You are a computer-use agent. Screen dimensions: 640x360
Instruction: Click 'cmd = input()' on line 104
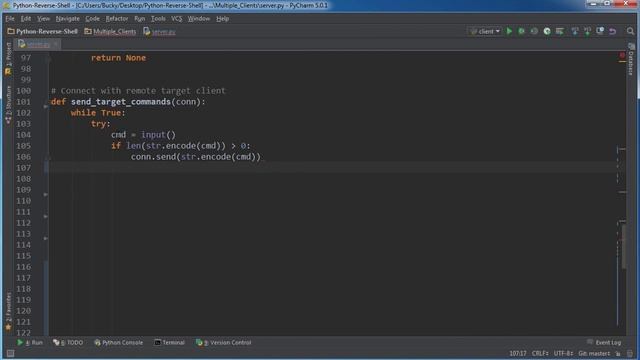(143, 135)
